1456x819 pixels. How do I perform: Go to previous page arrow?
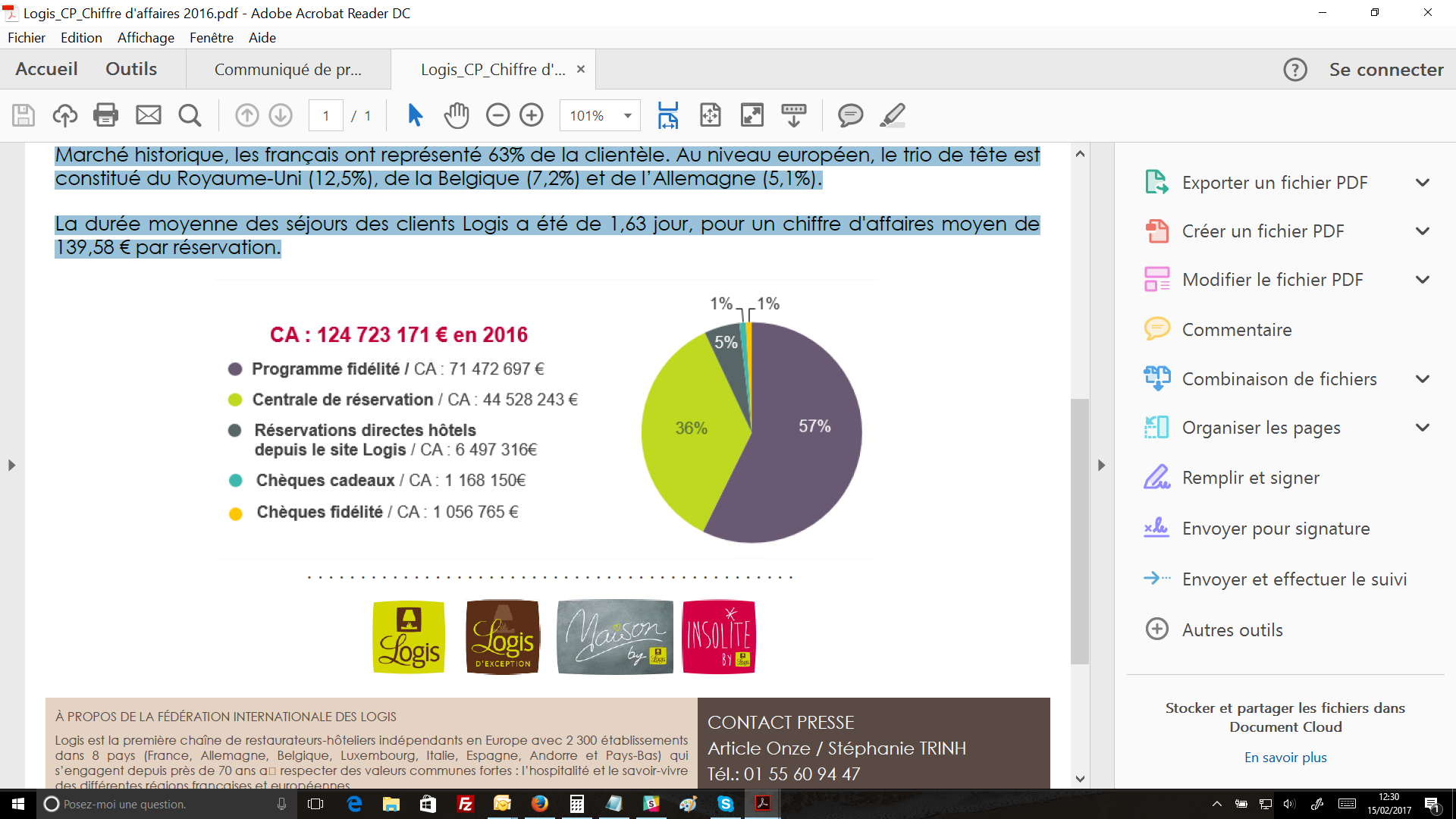246,115
